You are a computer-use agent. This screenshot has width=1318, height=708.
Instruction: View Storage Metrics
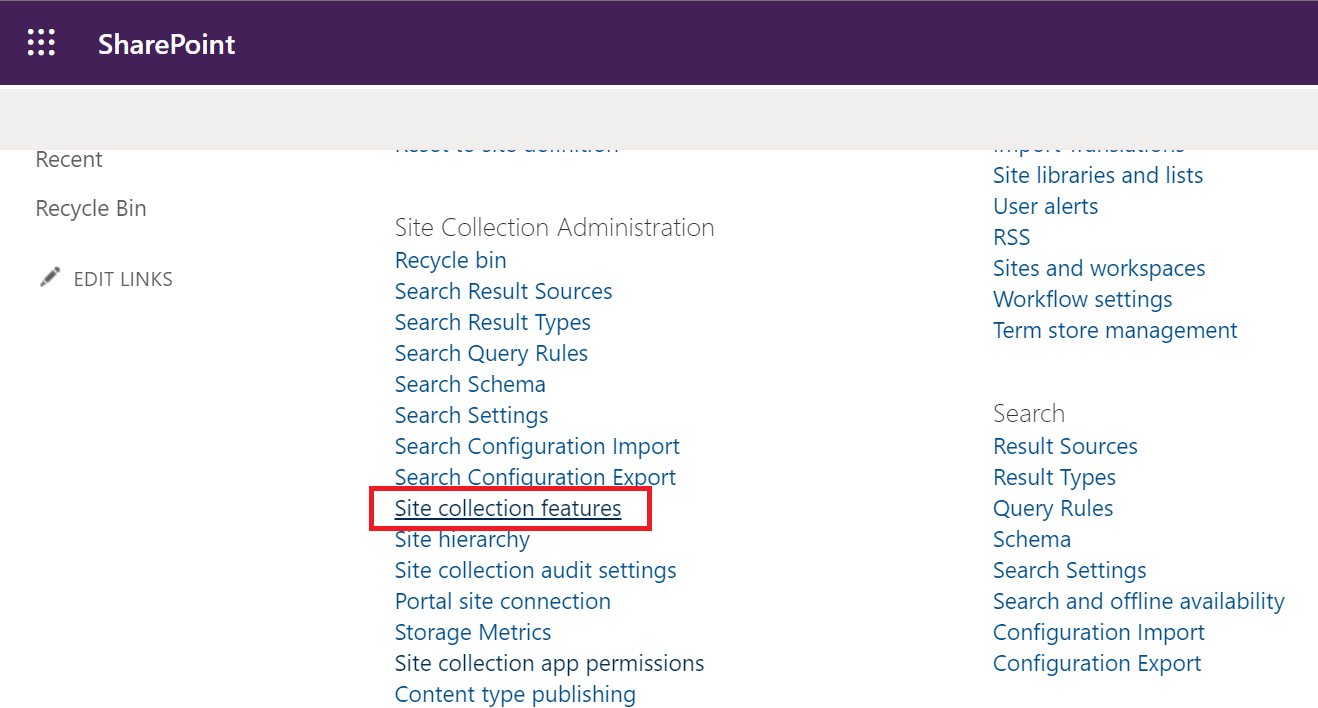click(473, 632)
